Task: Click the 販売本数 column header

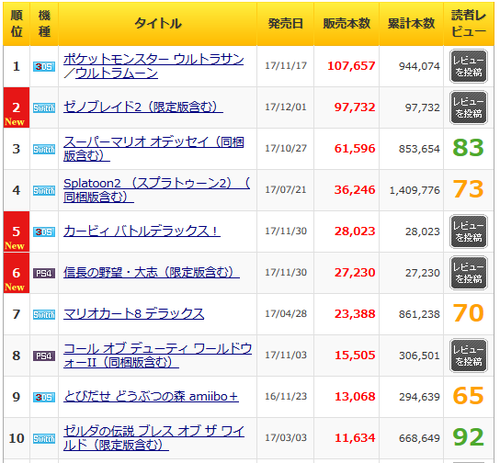Action: pos(347,24)
